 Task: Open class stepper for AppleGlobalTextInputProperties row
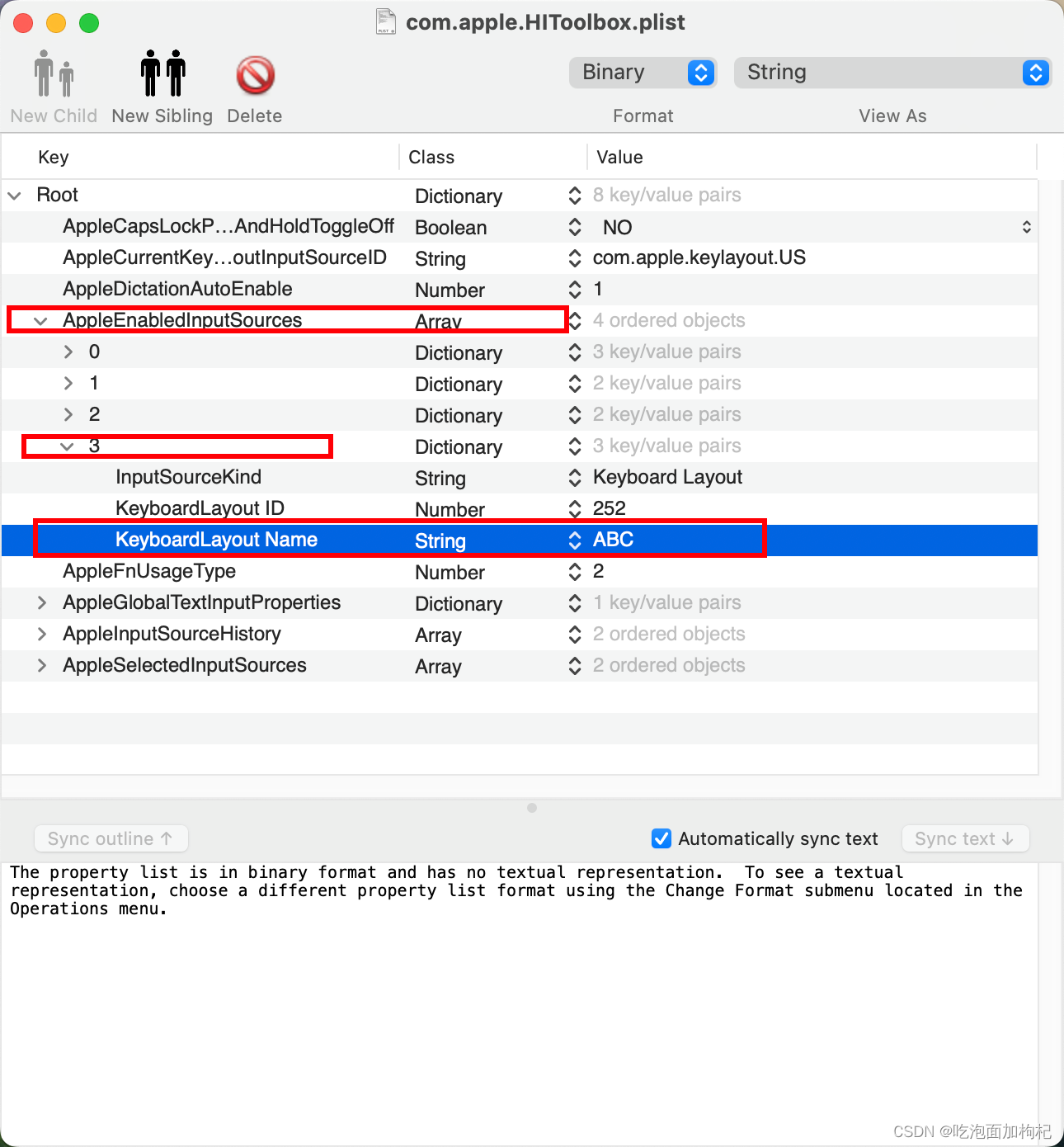[575, 603]
